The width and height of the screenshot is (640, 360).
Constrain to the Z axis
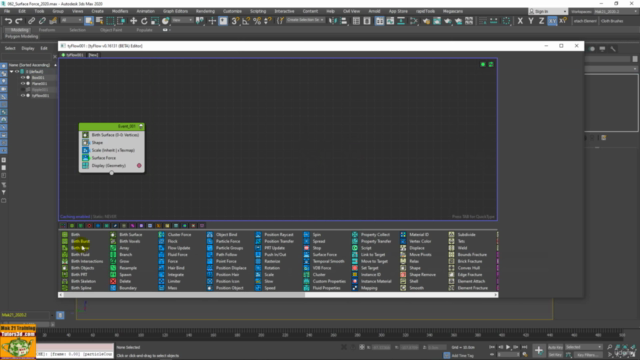click(541, 21)
